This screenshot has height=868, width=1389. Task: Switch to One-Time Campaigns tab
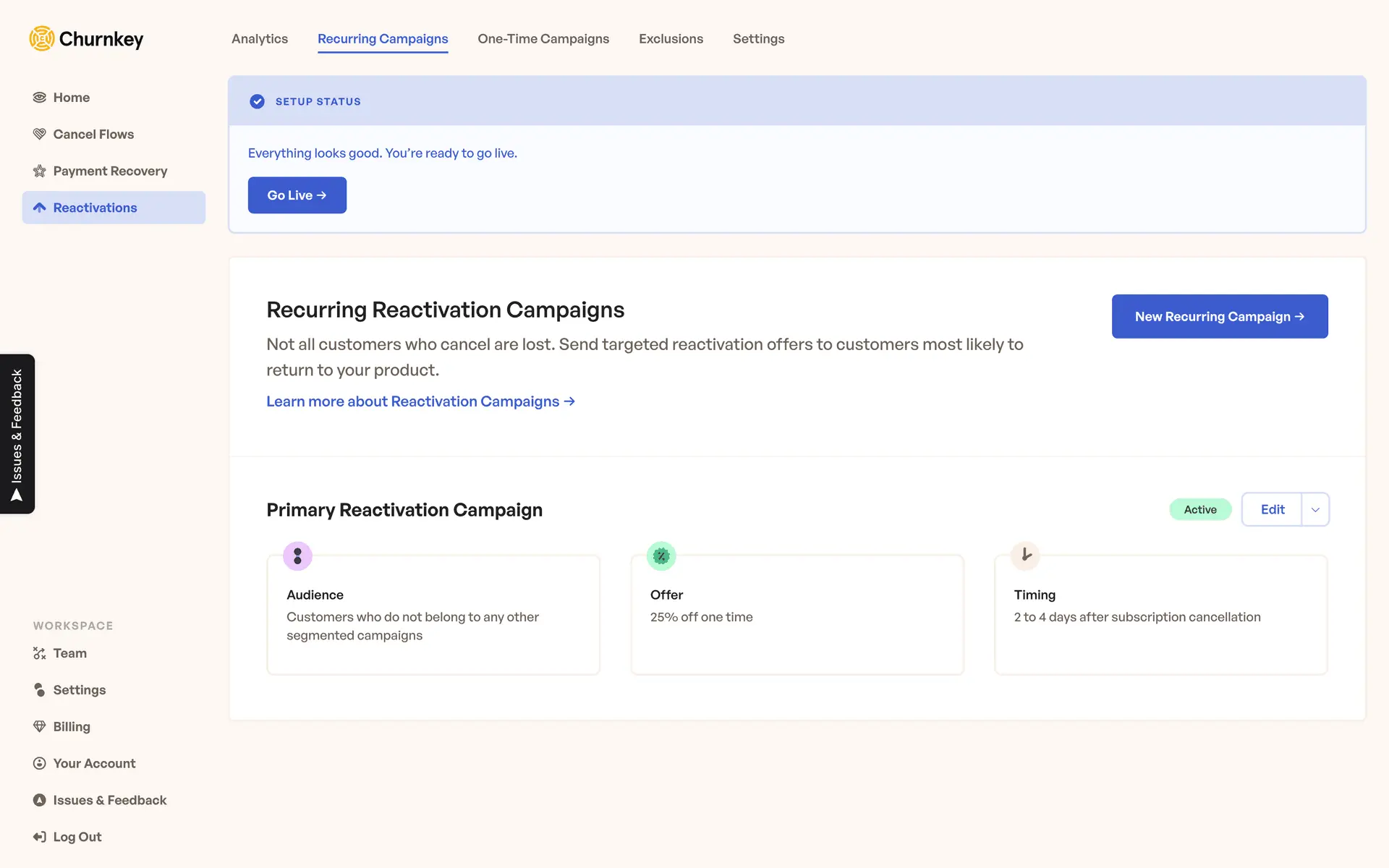tap(543, 39)
